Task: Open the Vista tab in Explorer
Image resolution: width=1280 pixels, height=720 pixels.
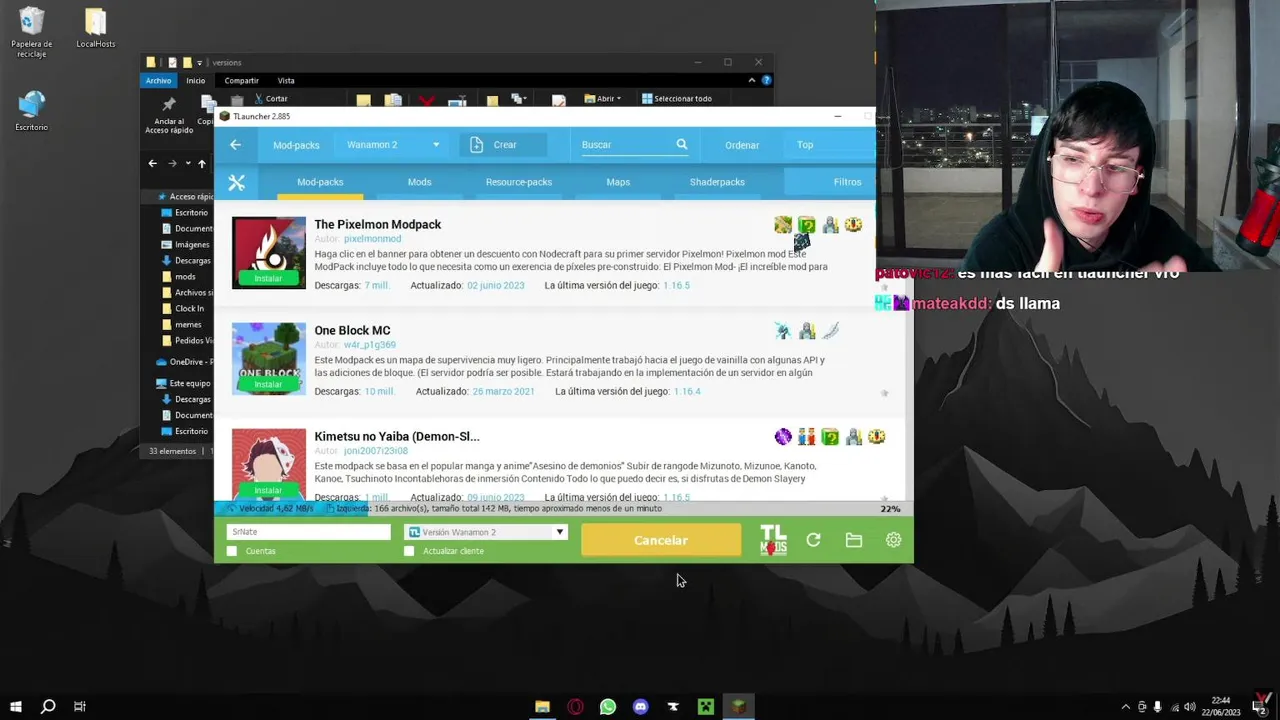Action: click(286, 80)
